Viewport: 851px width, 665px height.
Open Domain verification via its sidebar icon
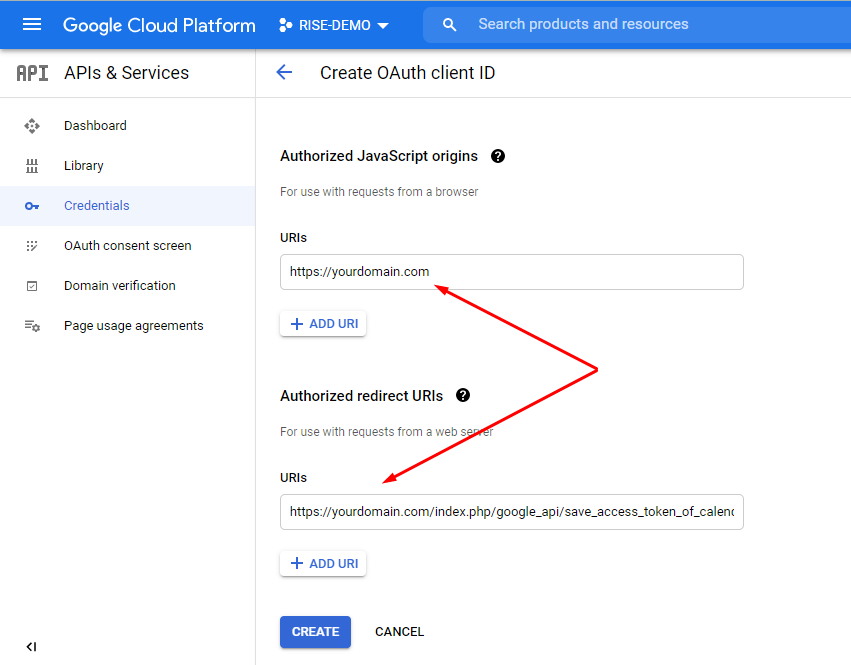pos(32,285)
